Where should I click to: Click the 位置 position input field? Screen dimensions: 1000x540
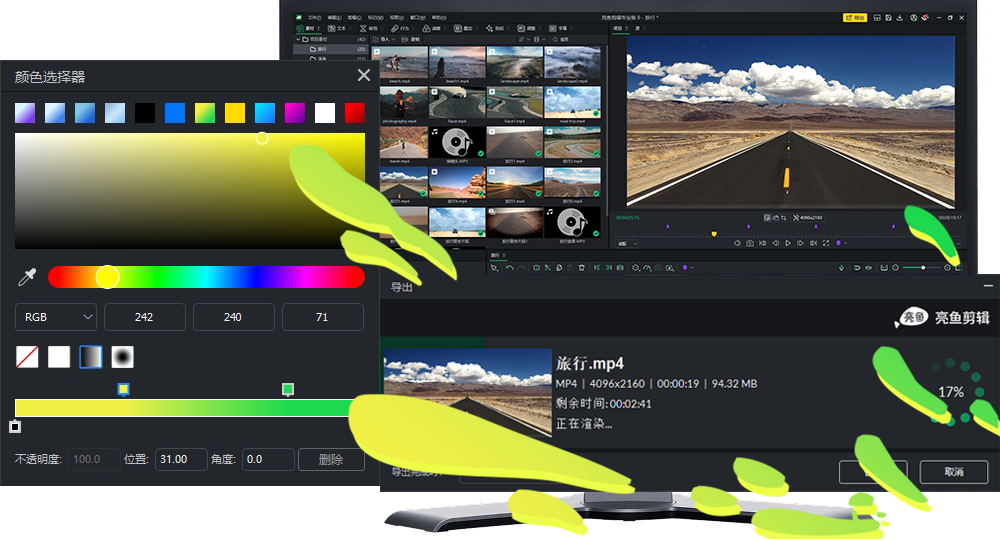[x=181, y=459]
